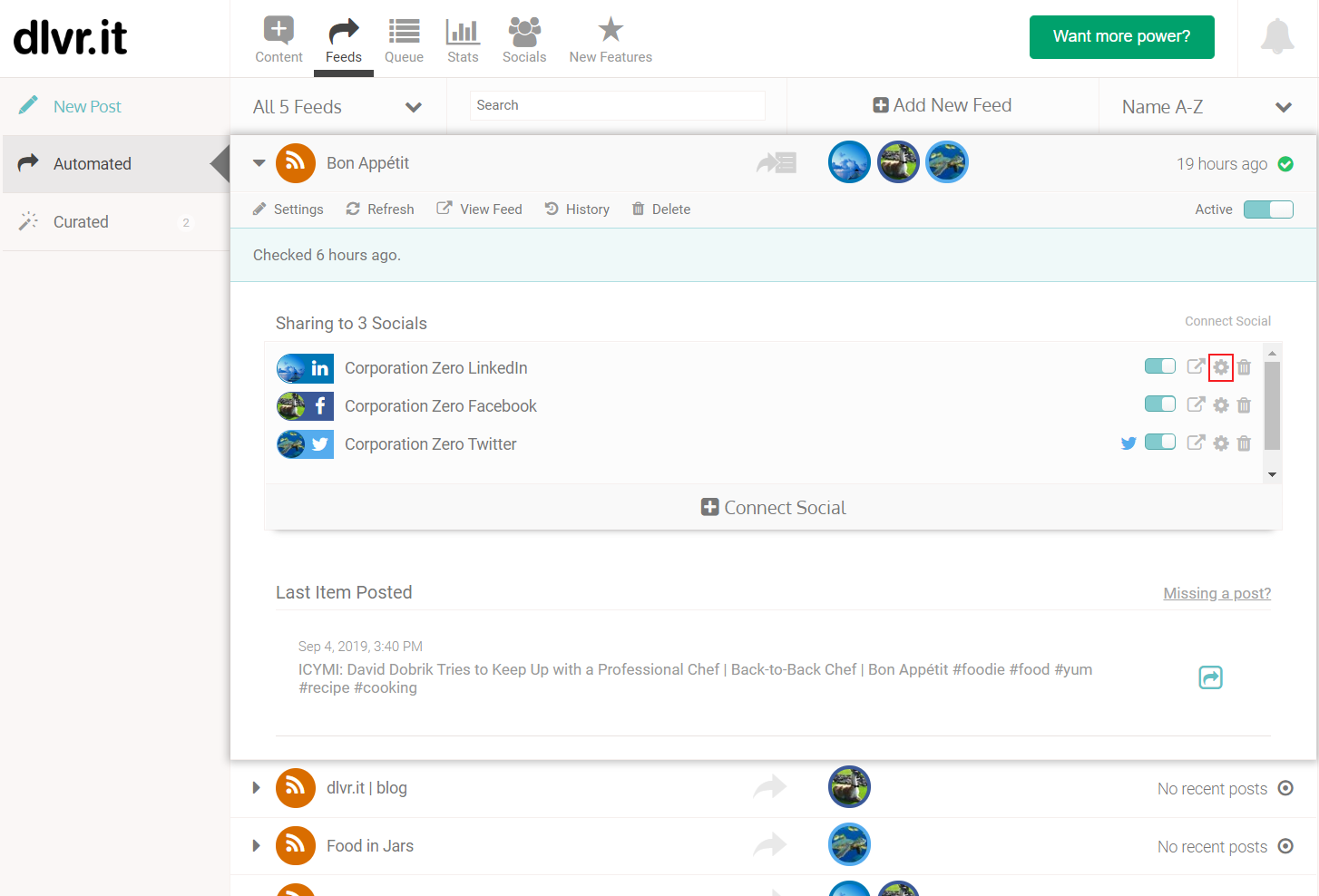Viewport: 1319px width, 896px height.
Task: Open Twitter social external link icon
Action: click(1197, 443)
